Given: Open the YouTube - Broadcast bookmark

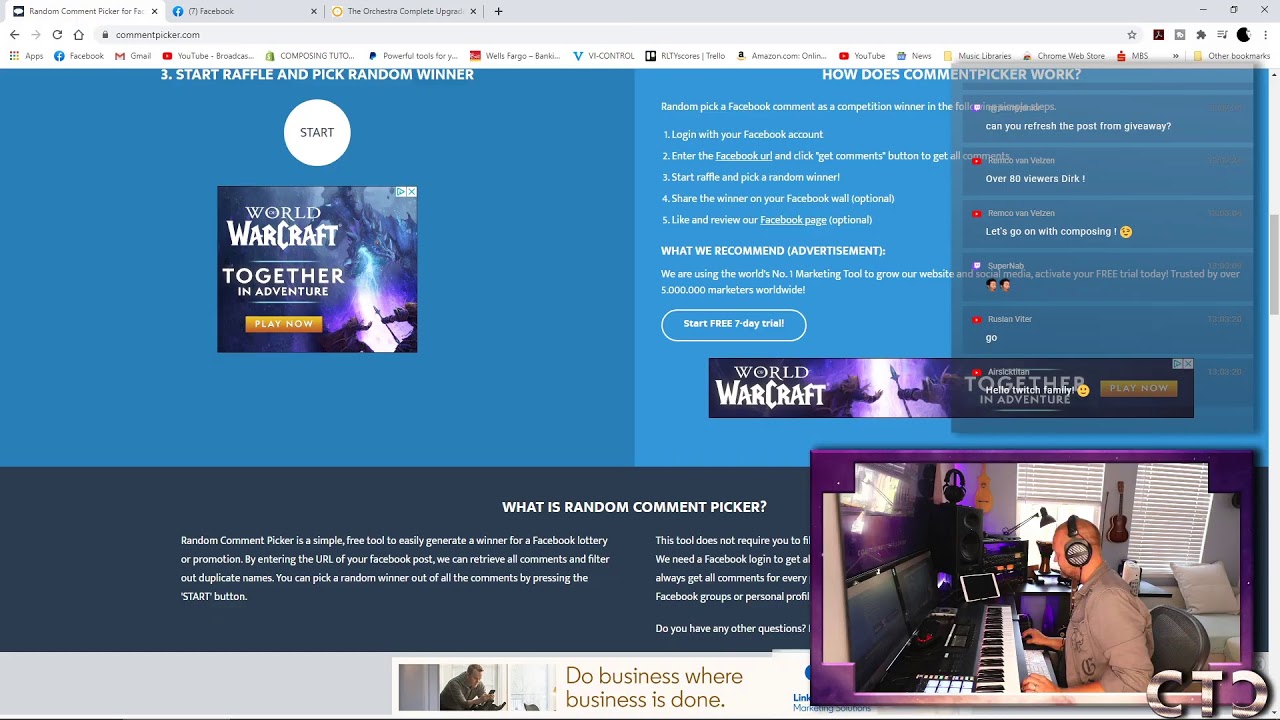Looking at the screenshot, I should pyautogui.click(x=208, y=56).
